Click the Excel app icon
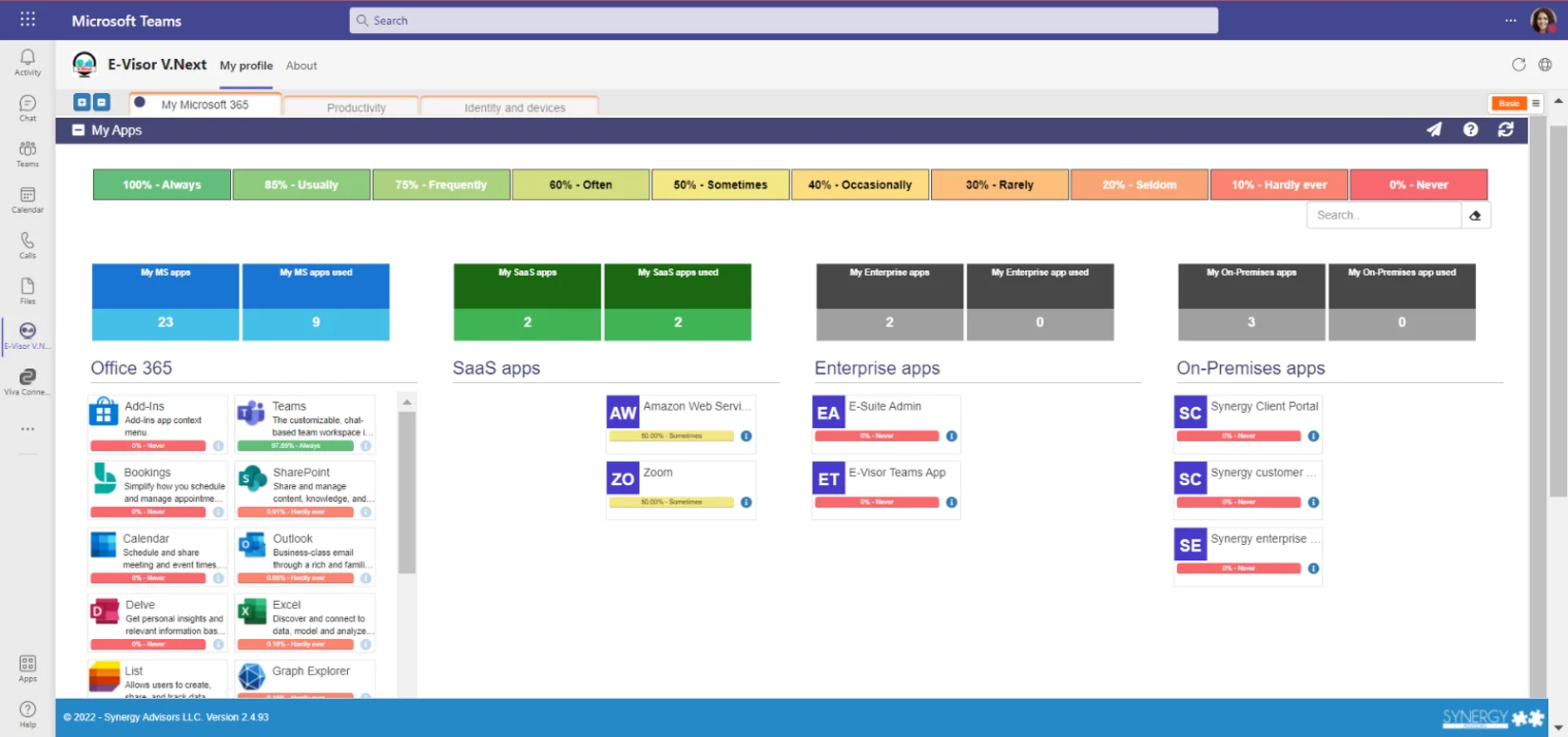Screen dimensions: 1568x737 252,611
